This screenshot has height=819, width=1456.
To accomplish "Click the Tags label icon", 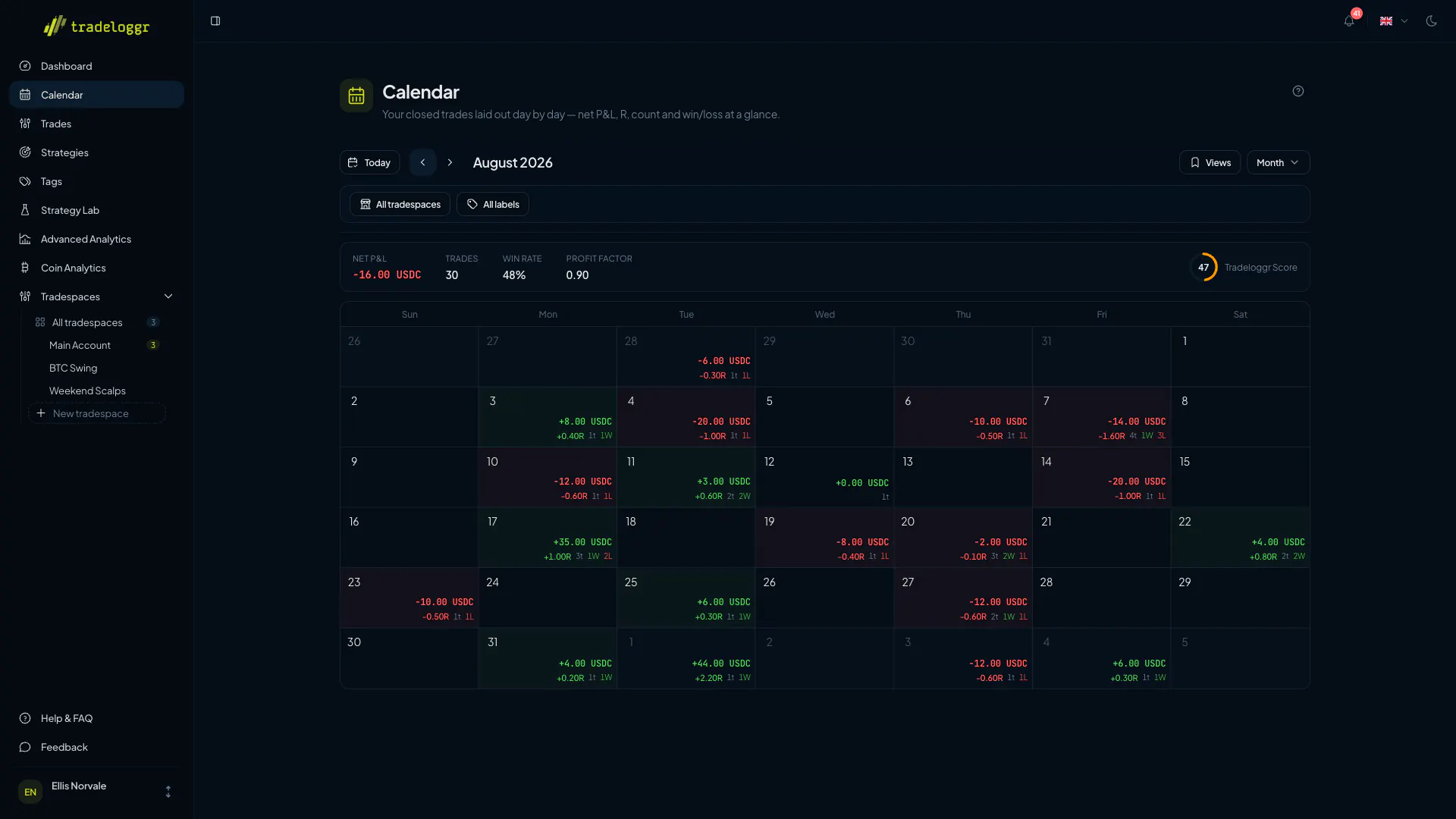I will pyautogui.click(x=25, y=181).
